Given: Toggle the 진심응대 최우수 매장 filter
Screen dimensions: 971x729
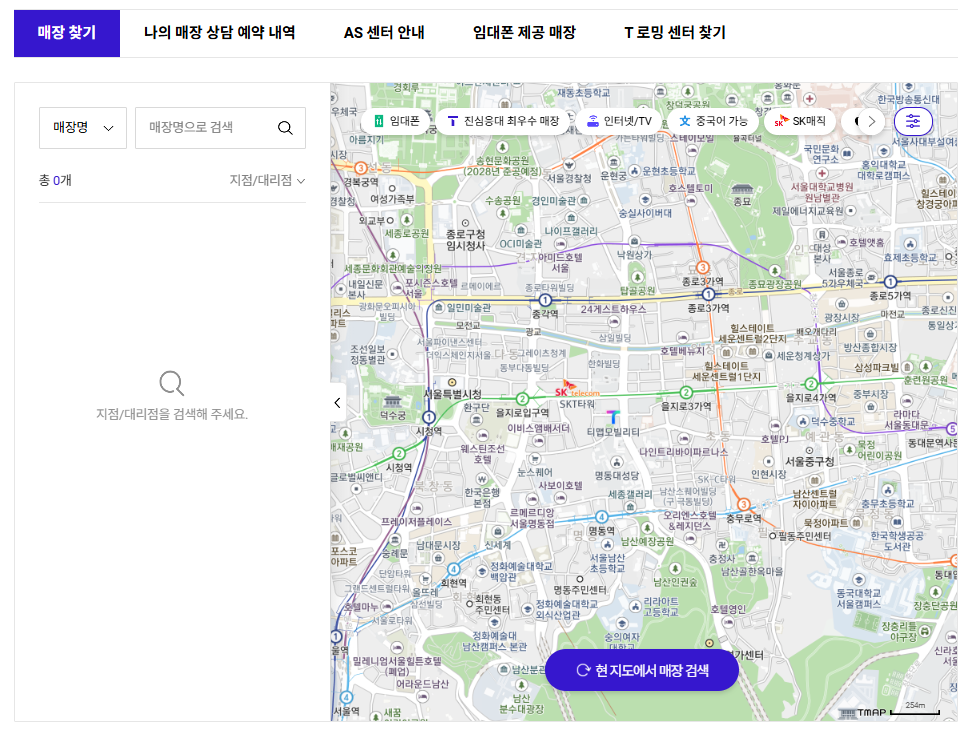Looking at the screenshot, I should (503, 121).
